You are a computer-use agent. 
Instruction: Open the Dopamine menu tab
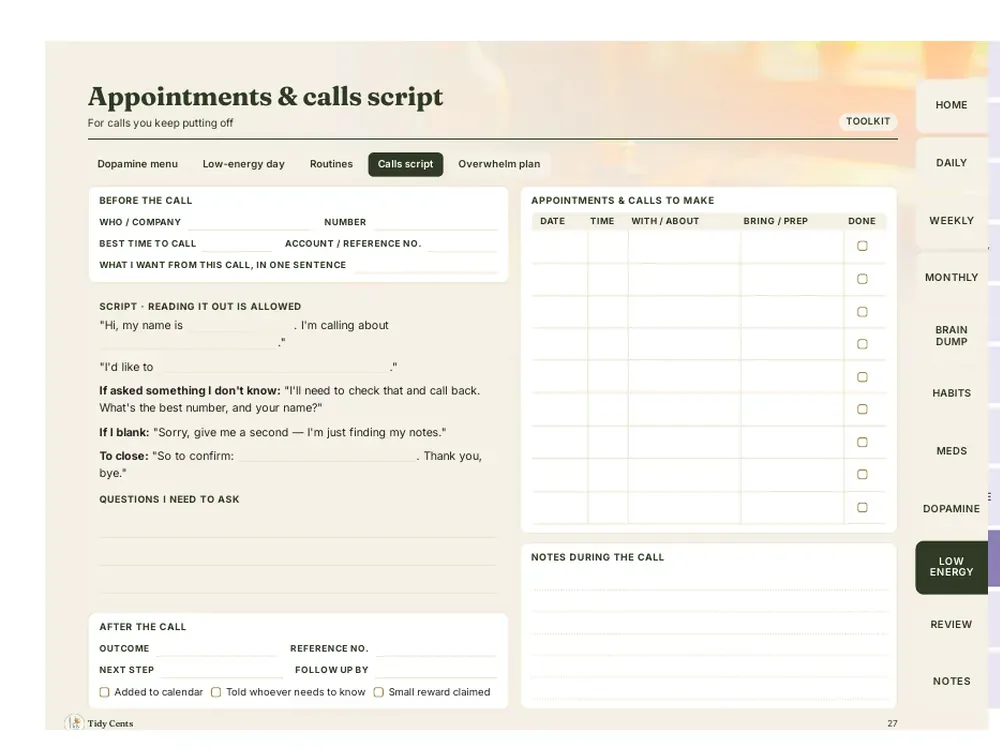coord(138,164)
